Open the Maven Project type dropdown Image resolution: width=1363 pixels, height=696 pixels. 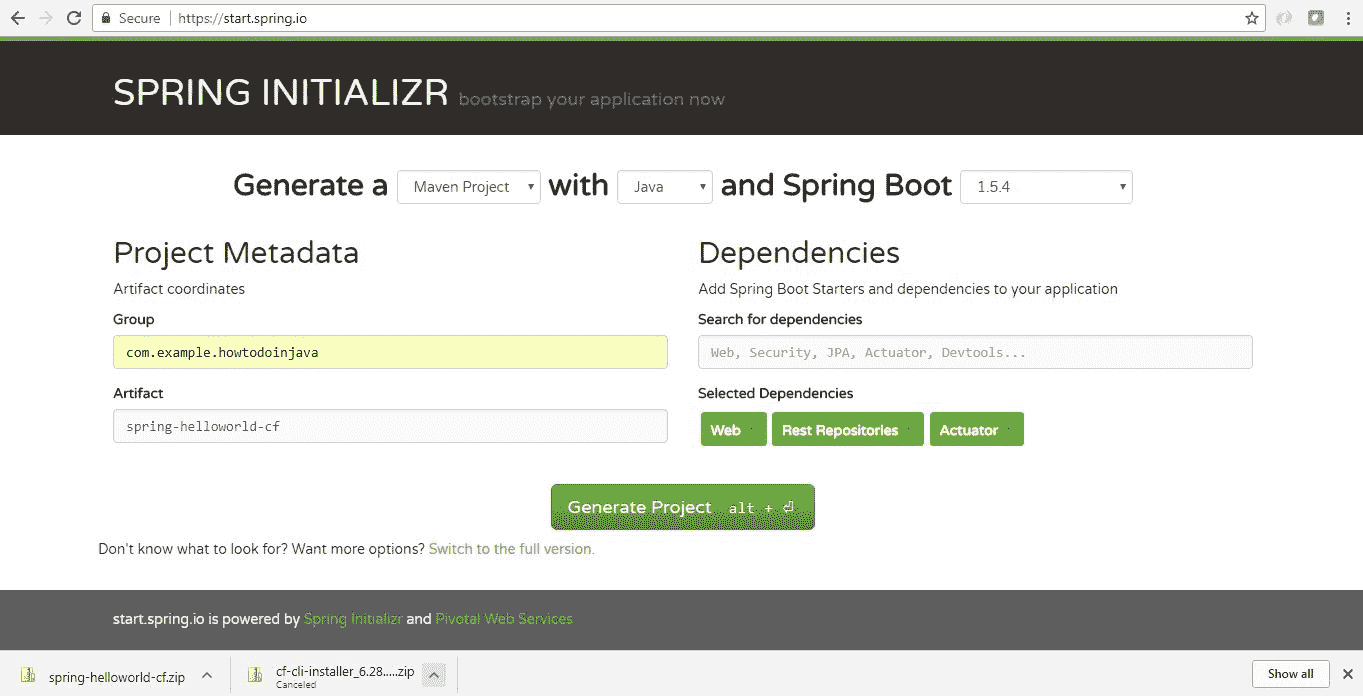coord(469,187)
